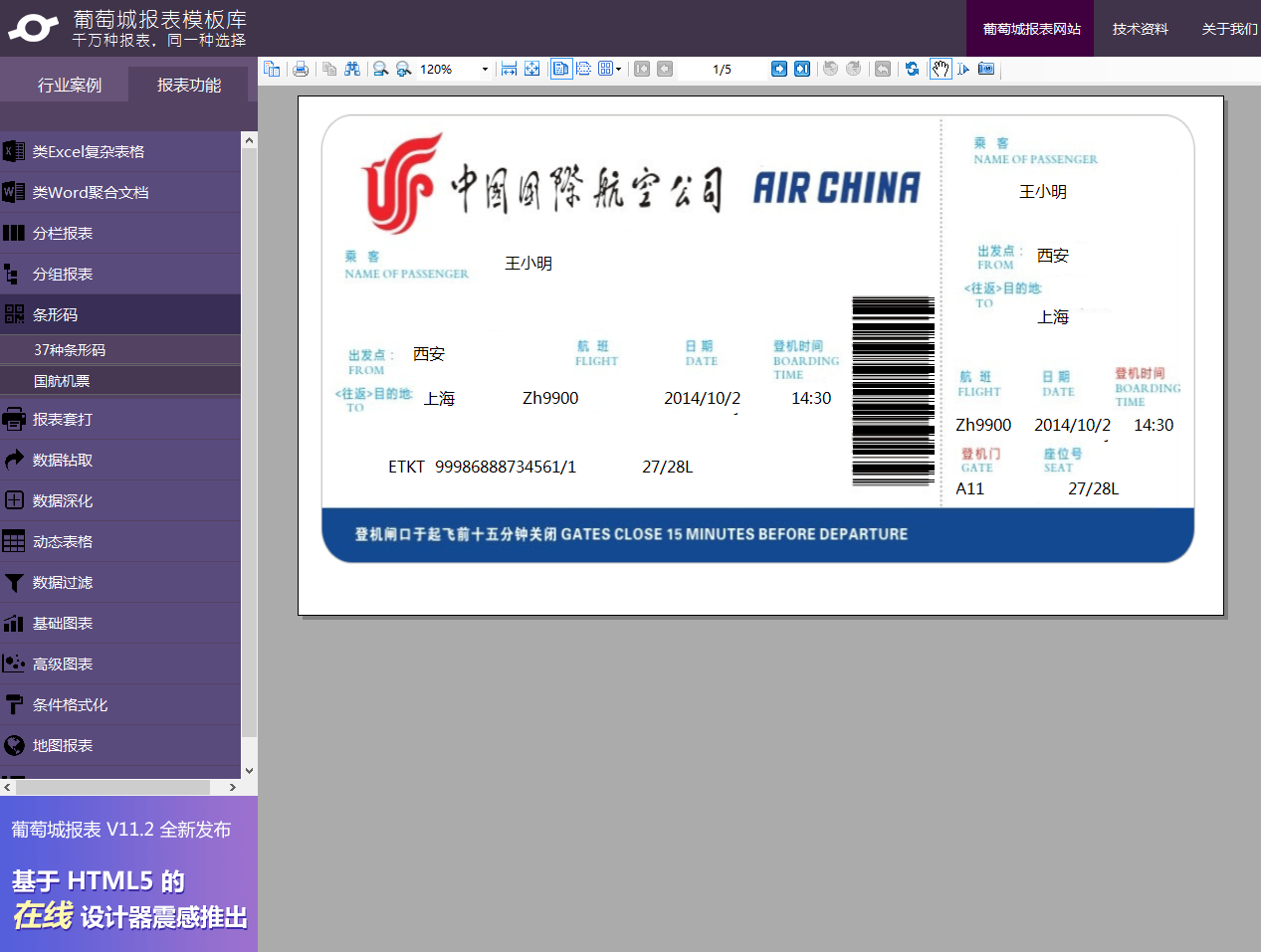Select continuous page view mode

584,69
